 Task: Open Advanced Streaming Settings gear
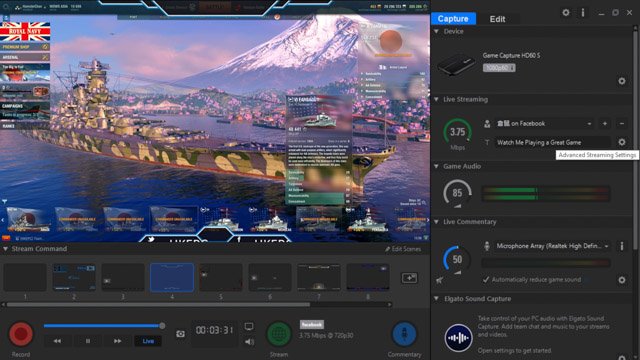(x=622, y=142)
